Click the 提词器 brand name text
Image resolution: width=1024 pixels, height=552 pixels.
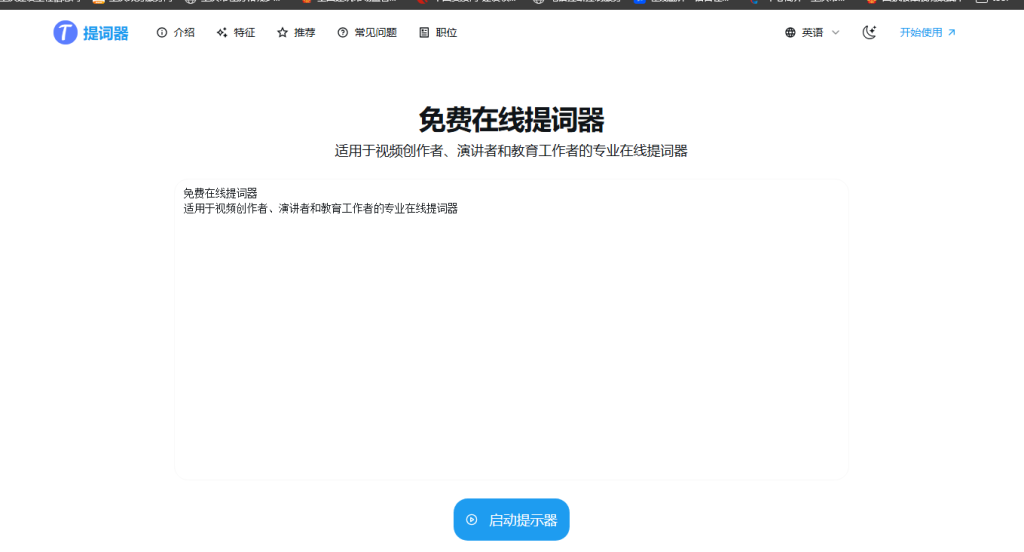coord(106,34)
